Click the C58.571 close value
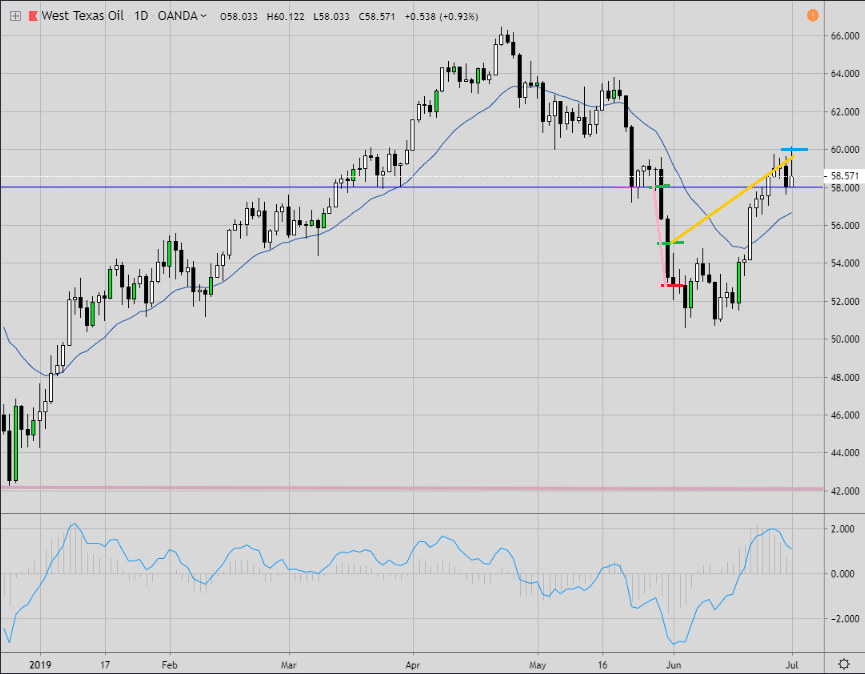 click(377, 17)
